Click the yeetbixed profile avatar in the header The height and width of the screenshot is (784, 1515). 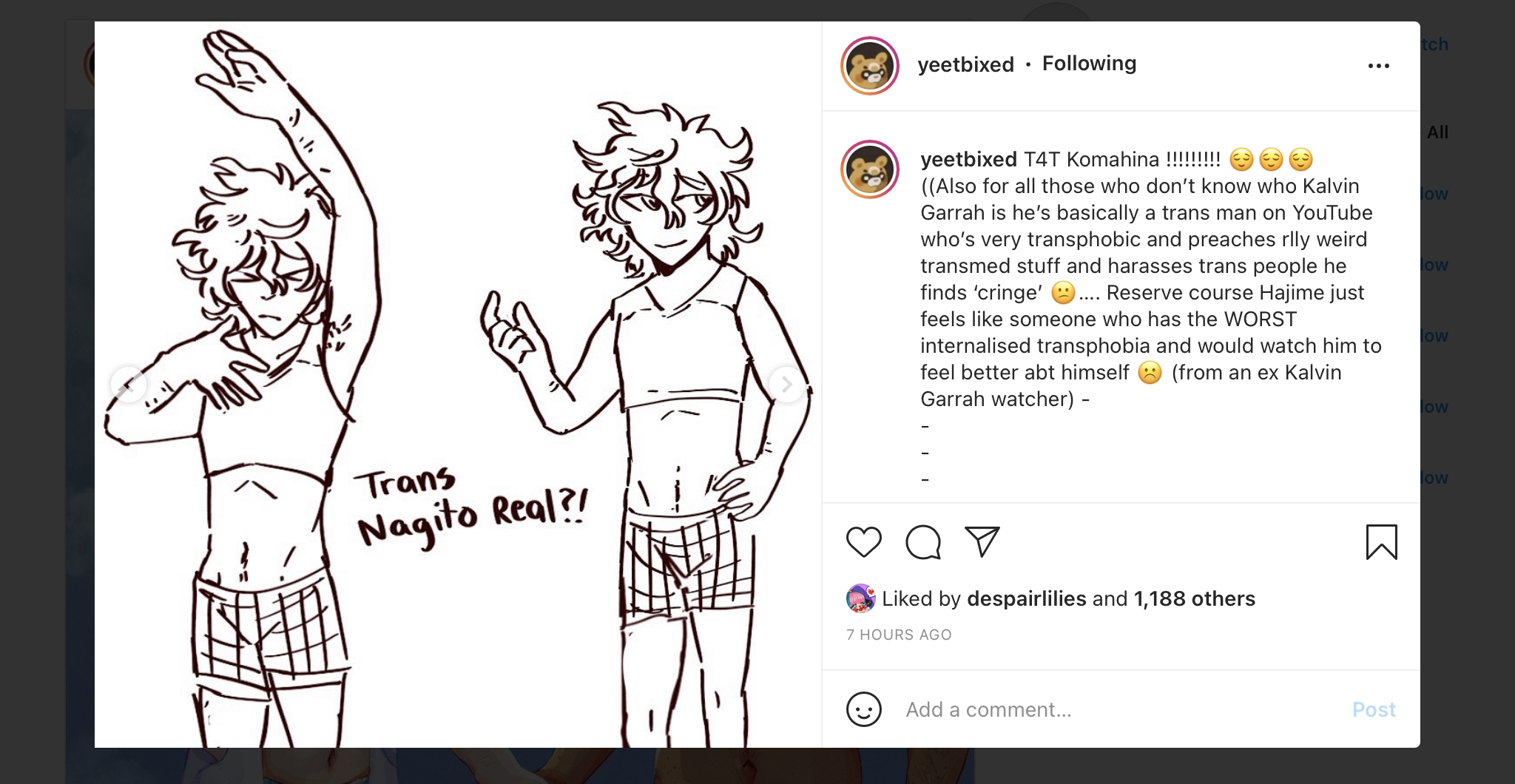tap(870, 66)
